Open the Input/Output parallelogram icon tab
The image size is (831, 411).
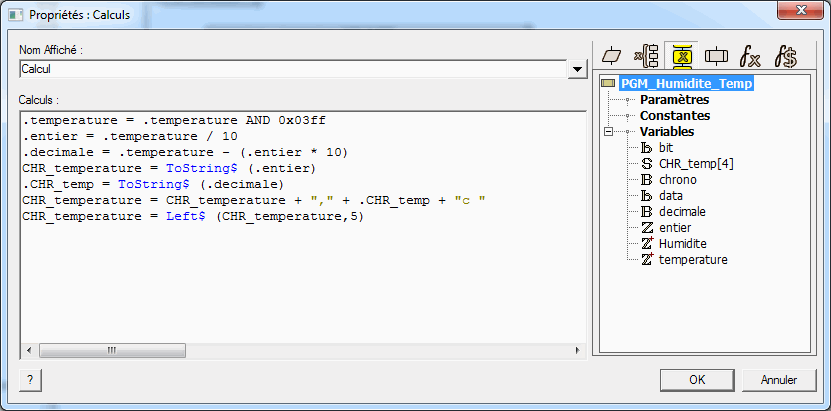[x=612, y=56]
